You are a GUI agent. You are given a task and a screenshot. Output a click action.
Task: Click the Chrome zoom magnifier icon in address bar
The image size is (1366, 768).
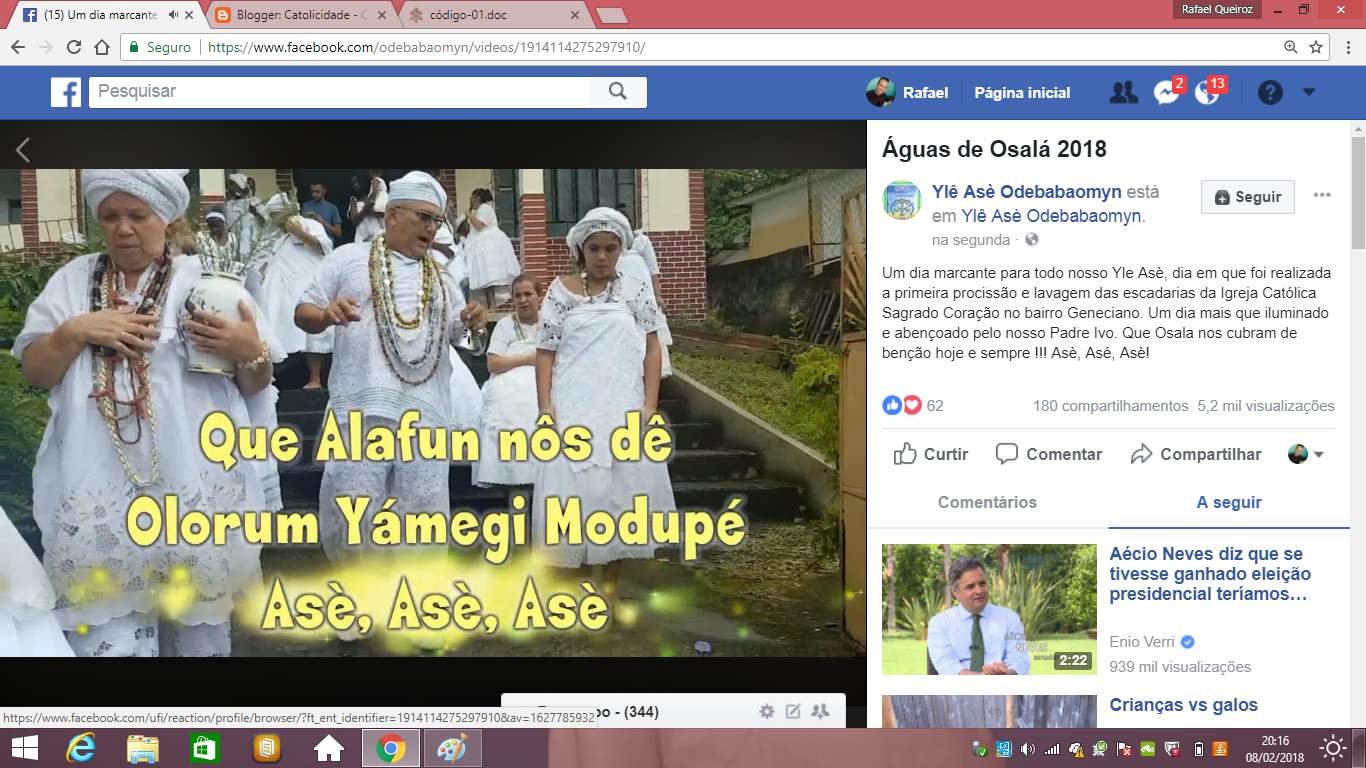tap(1291, 47)
